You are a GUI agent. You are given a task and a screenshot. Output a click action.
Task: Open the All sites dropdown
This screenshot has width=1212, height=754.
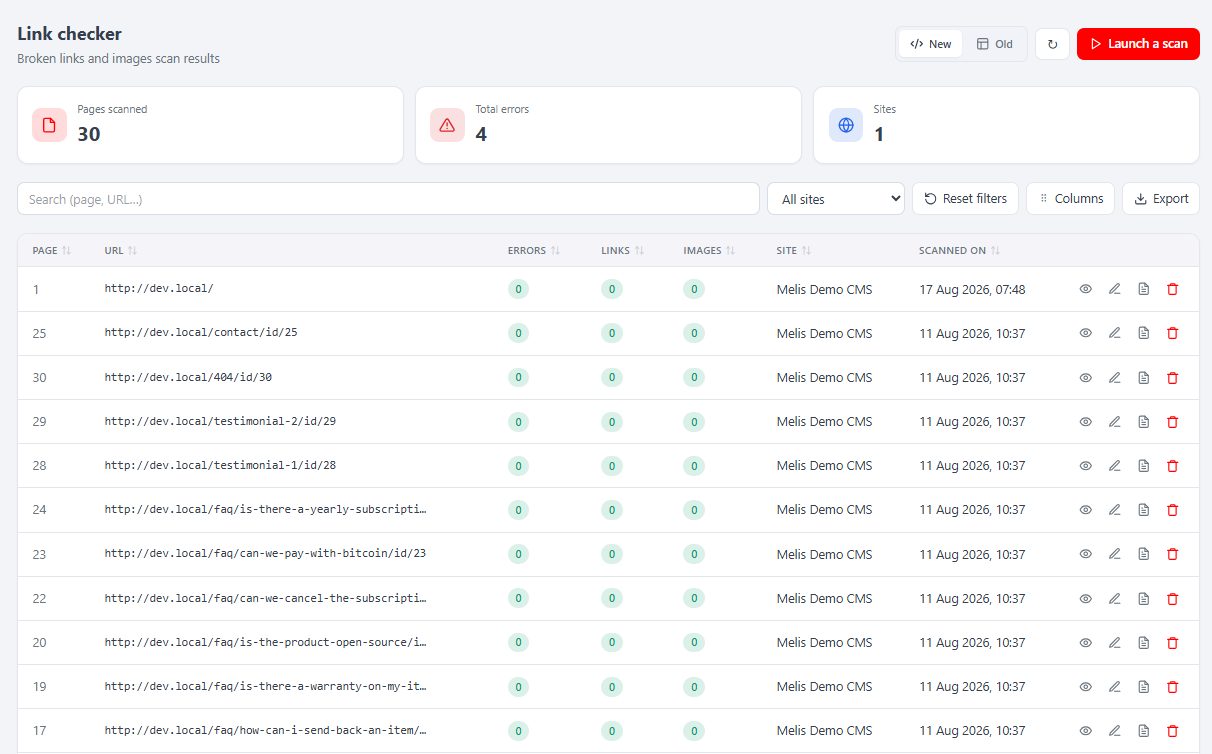click(836, 199)
